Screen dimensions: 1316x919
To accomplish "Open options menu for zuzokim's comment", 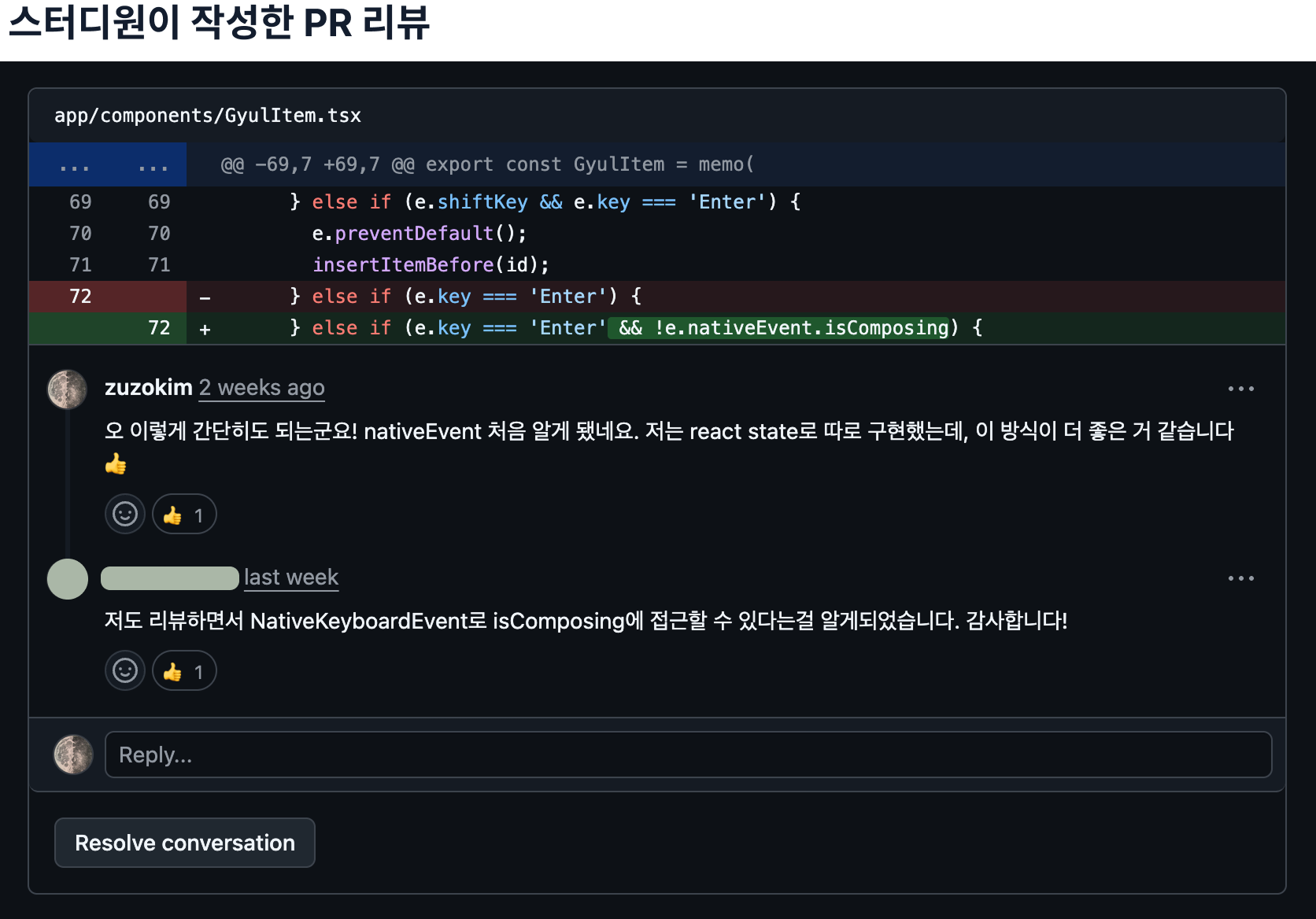I will [x=1241, y=389].
